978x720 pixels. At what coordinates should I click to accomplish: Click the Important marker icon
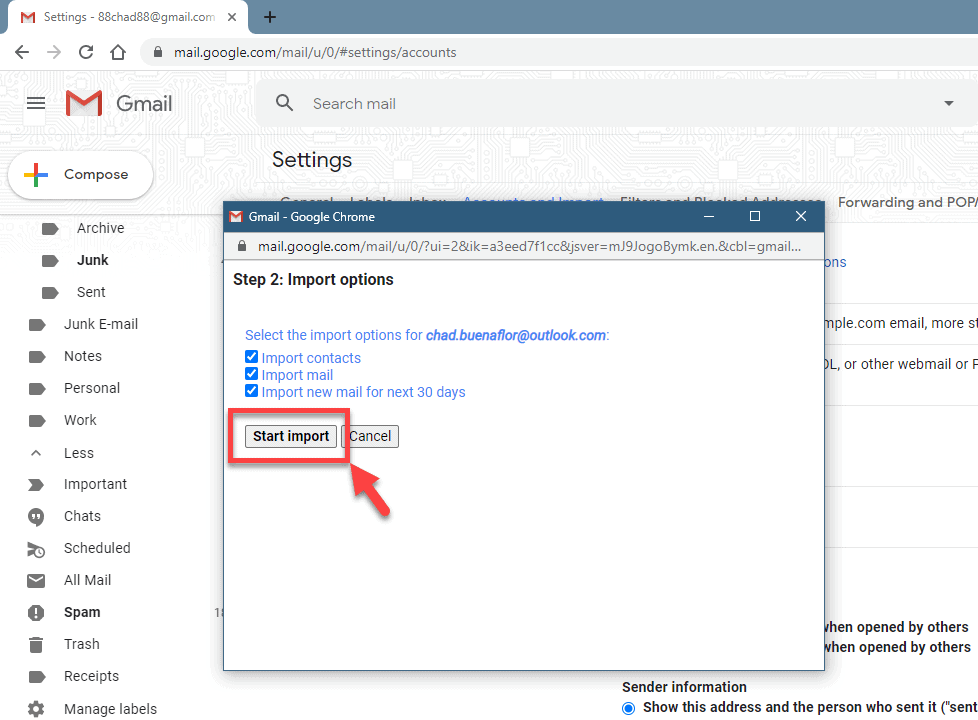[36, 485]
